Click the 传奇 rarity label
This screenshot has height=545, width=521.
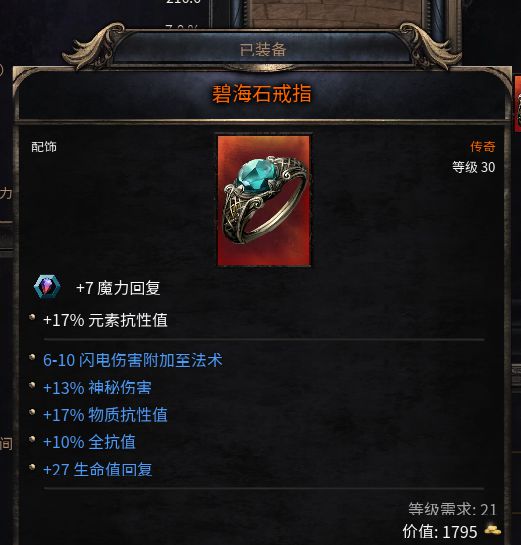(x=482, y=146)
